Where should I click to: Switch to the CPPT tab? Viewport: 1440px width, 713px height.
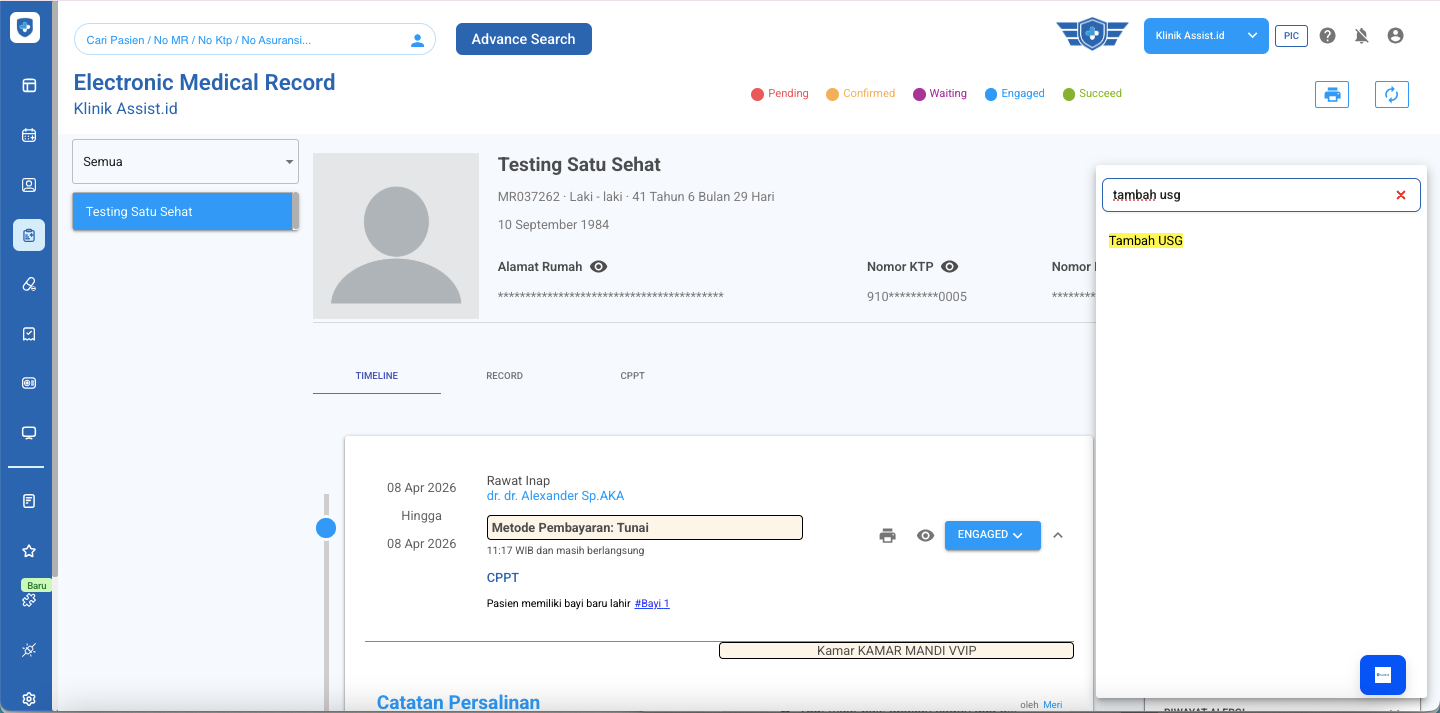pyautogui.click(x=632, y=376)
